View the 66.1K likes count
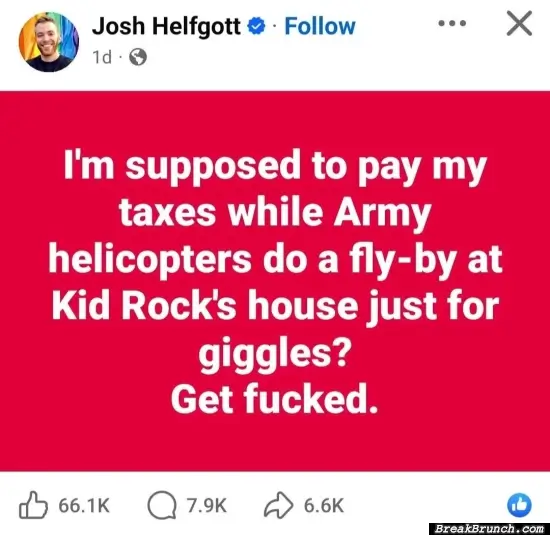The height and width of the screenshot is (535, 550). click(84, 506)
